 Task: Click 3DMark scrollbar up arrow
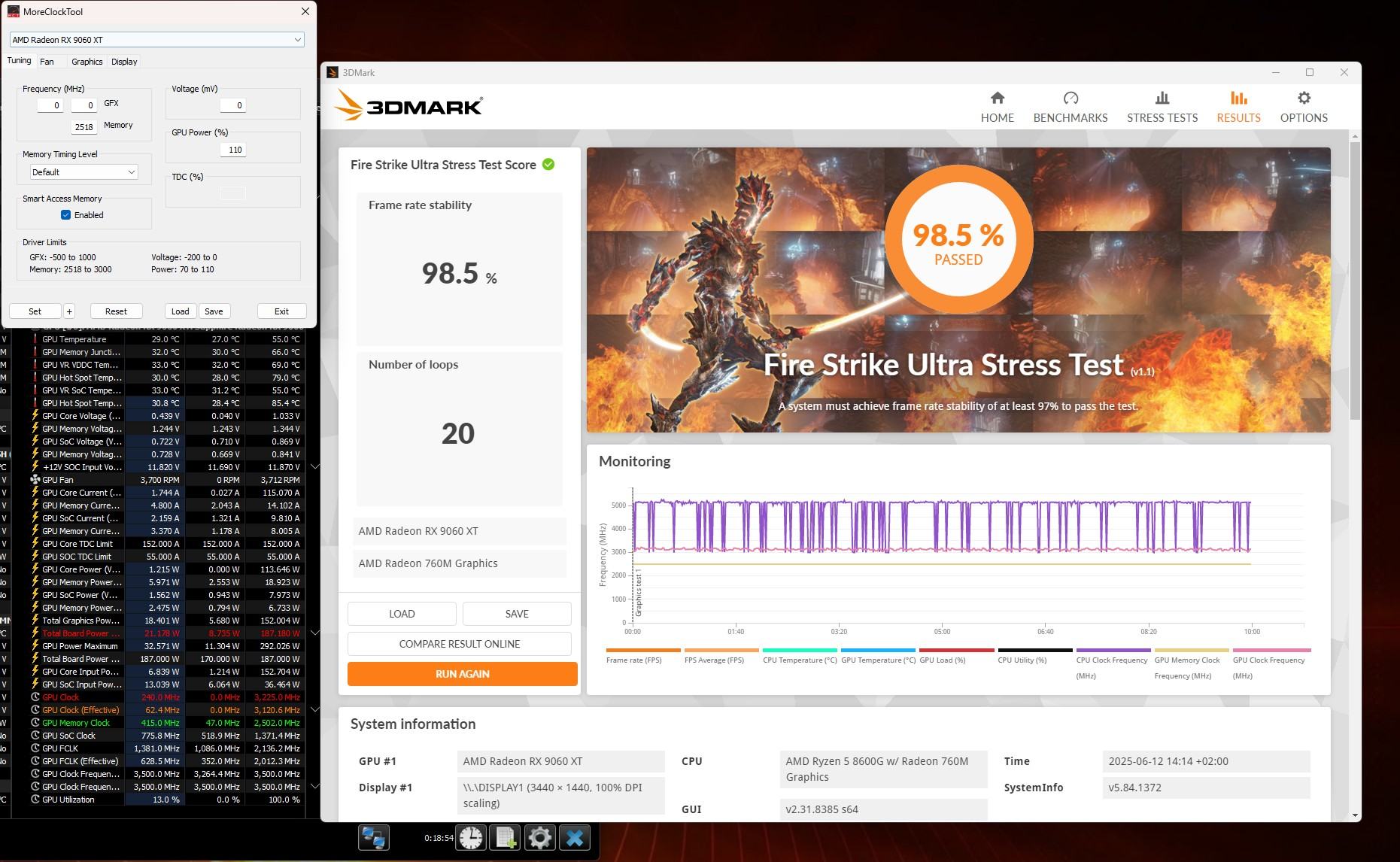tap(1356, 137)
